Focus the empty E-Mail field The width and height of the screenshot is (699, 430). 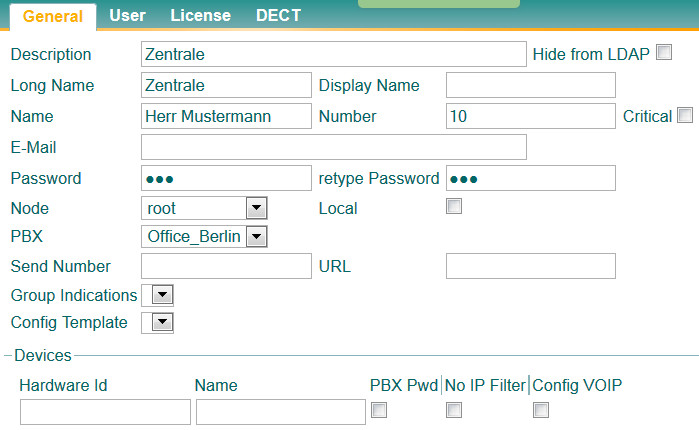[334, 147]
